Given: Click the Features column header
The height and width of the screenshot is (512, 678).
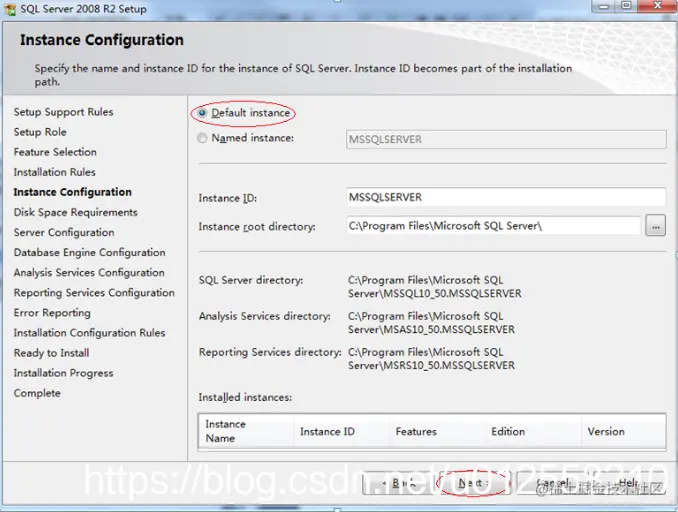Looking at the screenshot, I should point(437,431).
